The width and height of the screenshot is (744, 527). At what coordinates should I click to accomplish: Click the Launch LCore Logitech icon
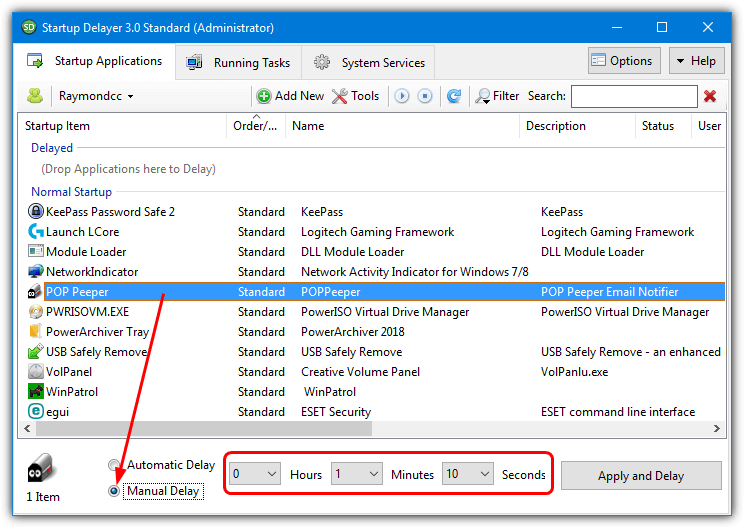click(36, 231)
